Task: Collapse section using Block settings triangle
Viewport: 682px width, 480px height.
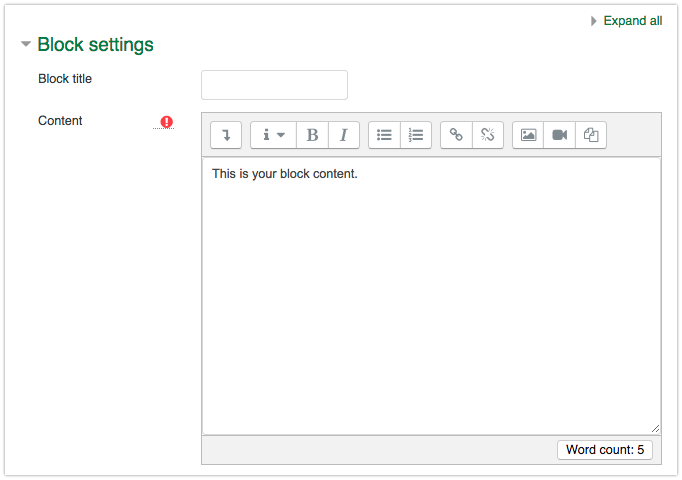Action: [x=26, y=45]
